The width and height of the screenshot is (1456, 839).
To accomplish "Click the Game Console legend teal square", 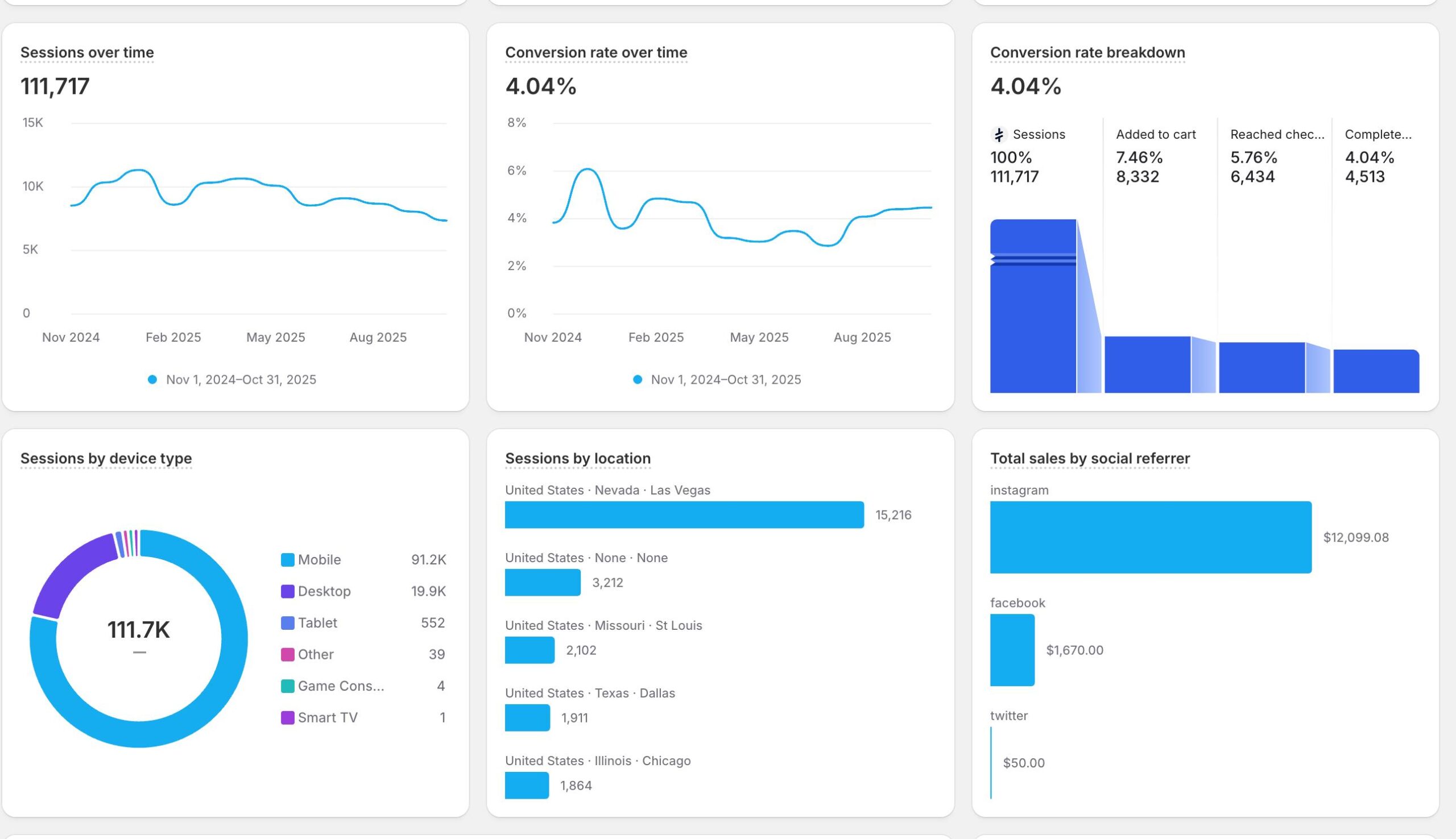I will (x=287, y=686).
